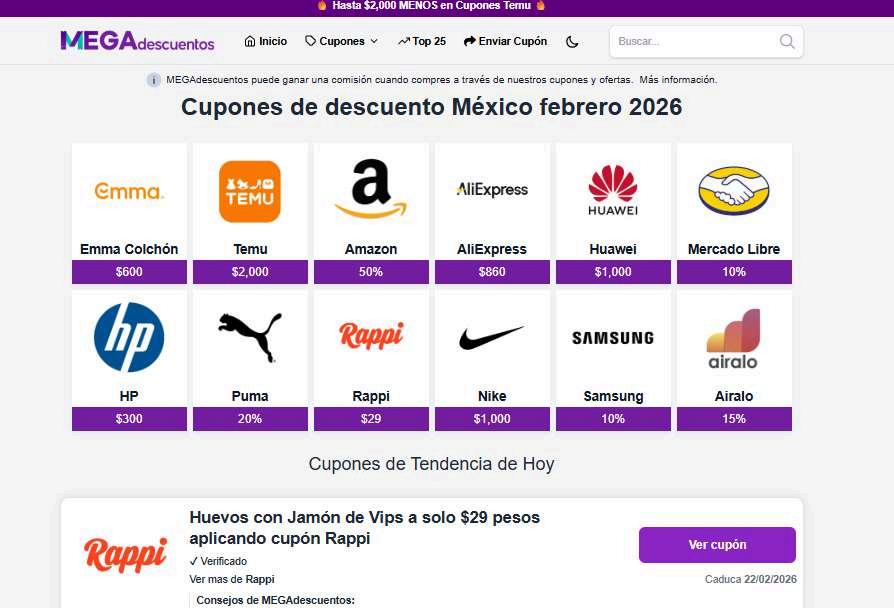Click the Nike $1,000 badge
The image size is (894, 608).
[492, 419]
